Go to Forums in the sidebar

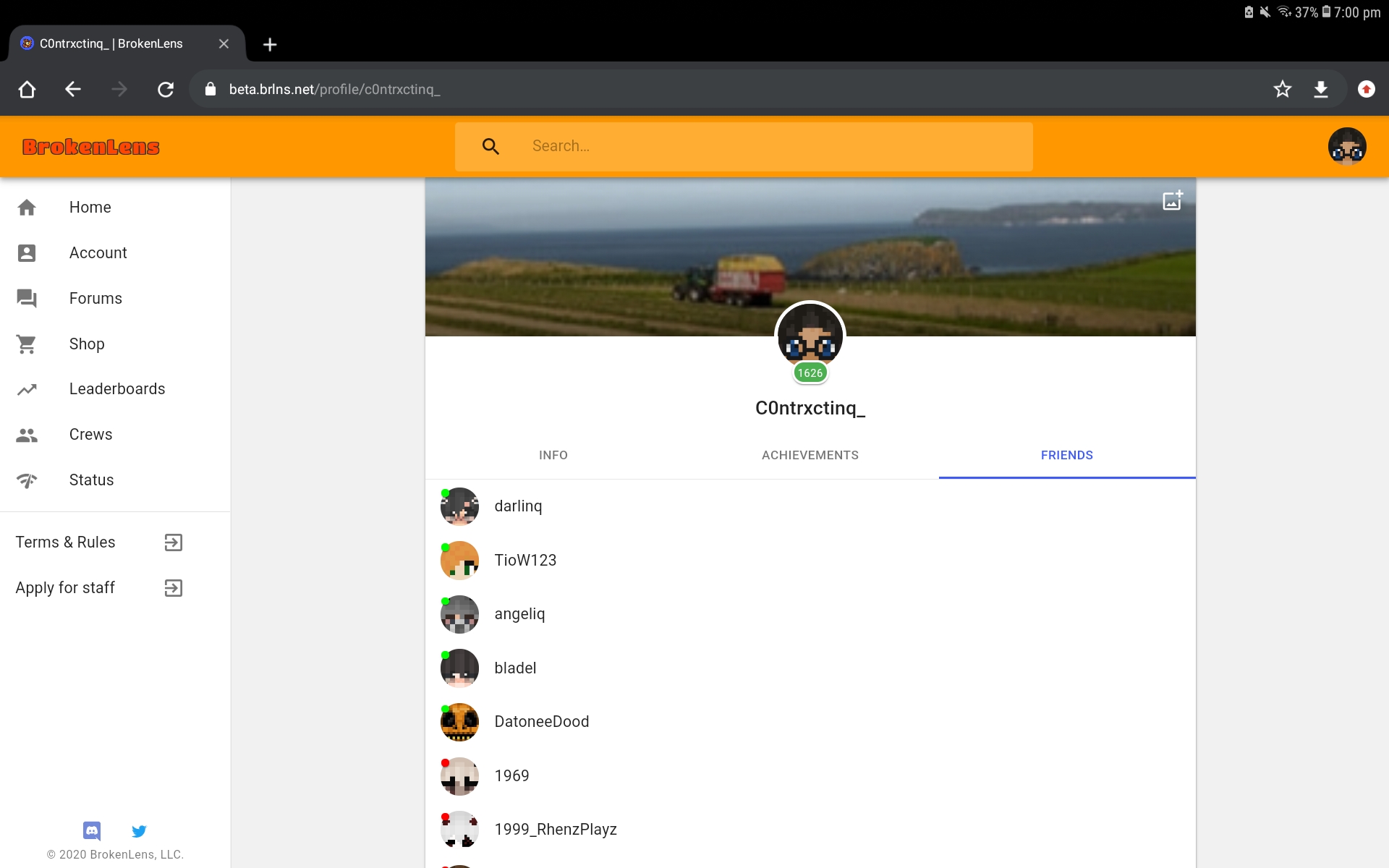[x=116, y=299]
